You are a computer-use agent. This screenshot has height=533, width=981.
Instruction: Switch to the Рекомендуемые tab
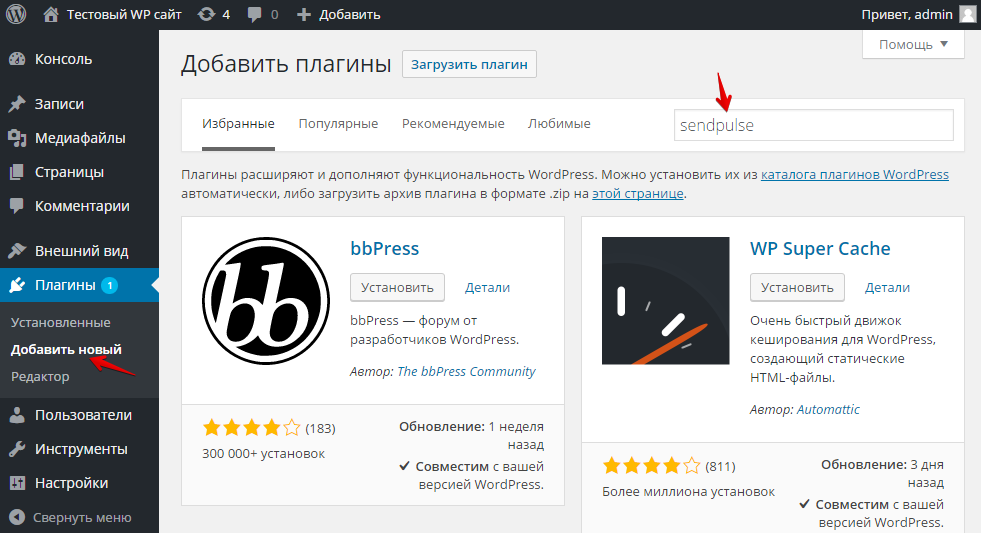(x=453, y=124)
